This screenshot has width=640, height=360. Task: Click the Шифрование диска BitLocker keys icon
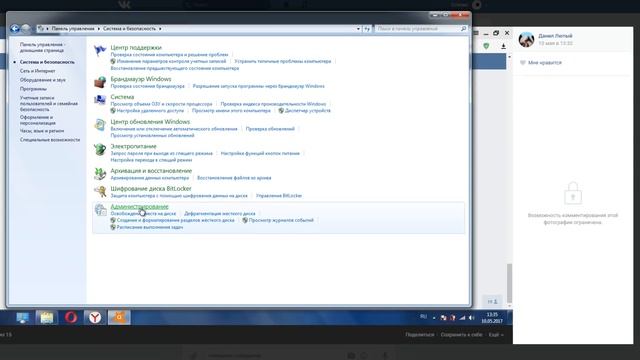tap(100, 191)
